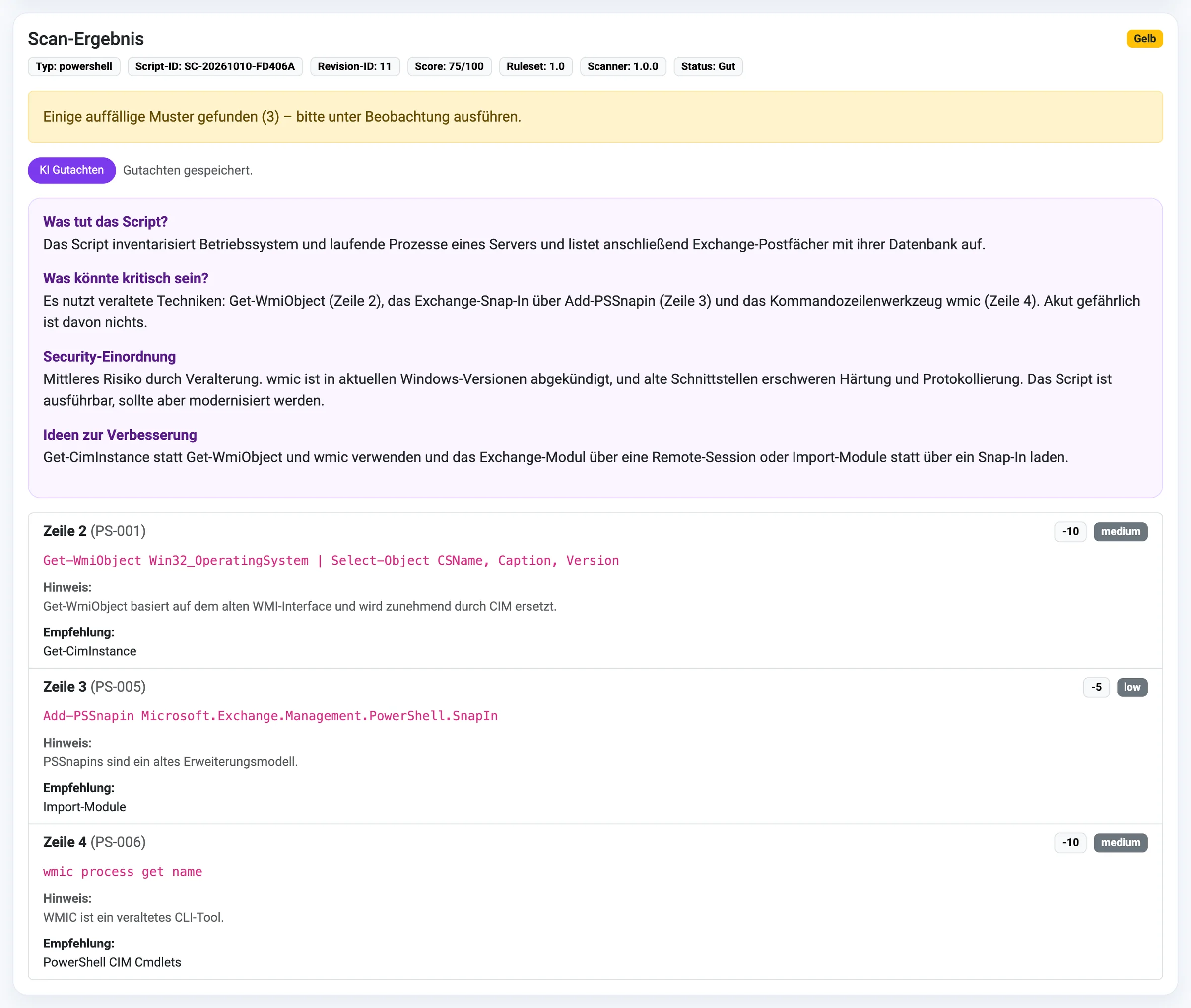Click the Get-CimInstance recommendation text

tap(90, 651)
